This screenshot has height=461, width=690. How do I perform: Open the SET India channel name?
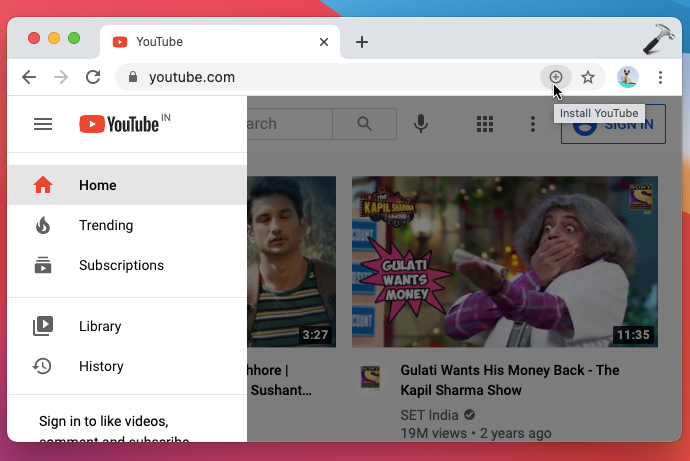(429, 415)
